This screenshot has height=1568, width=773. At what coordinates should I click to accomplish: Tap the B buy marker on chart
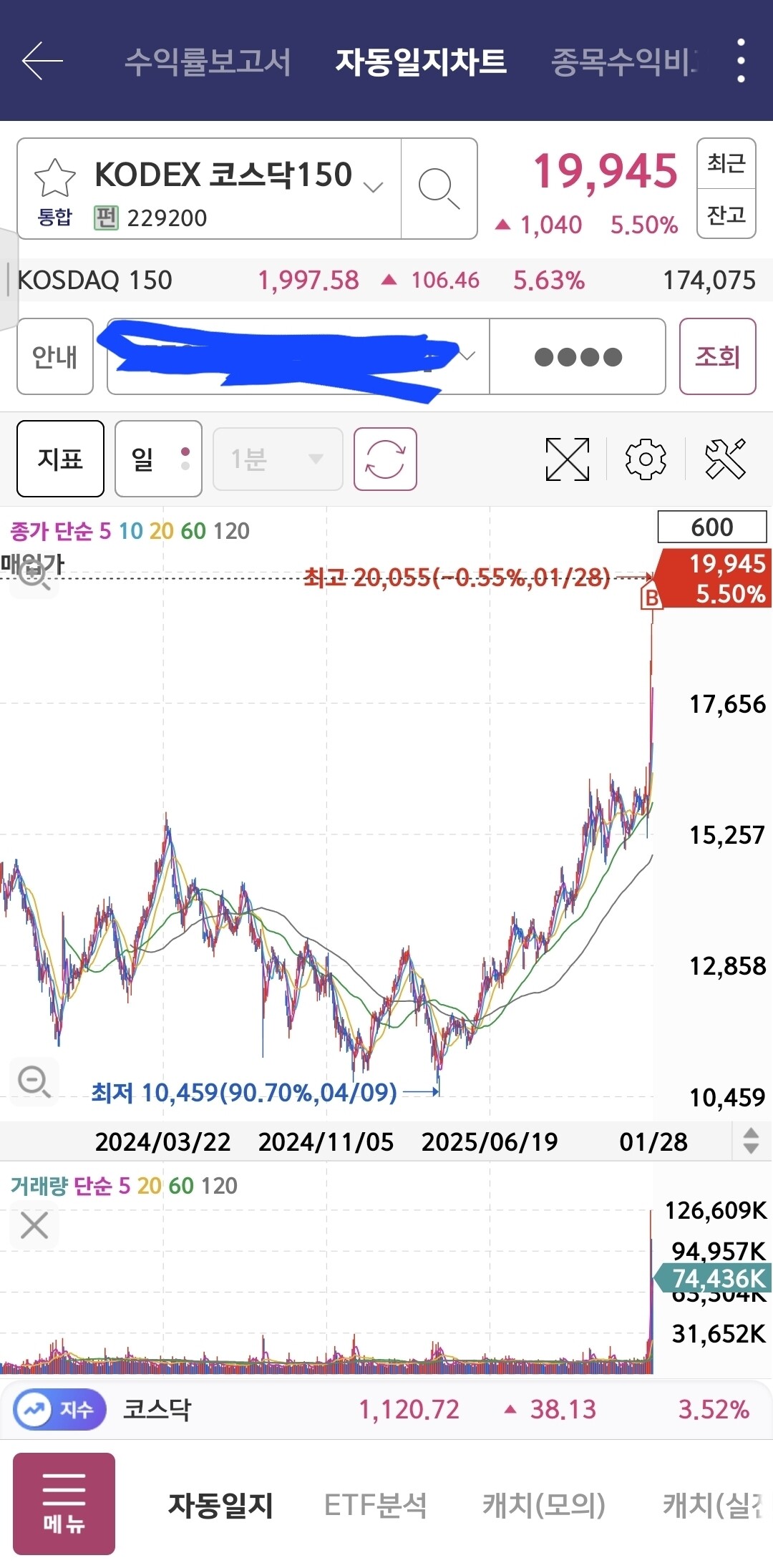tap(651, 596)
